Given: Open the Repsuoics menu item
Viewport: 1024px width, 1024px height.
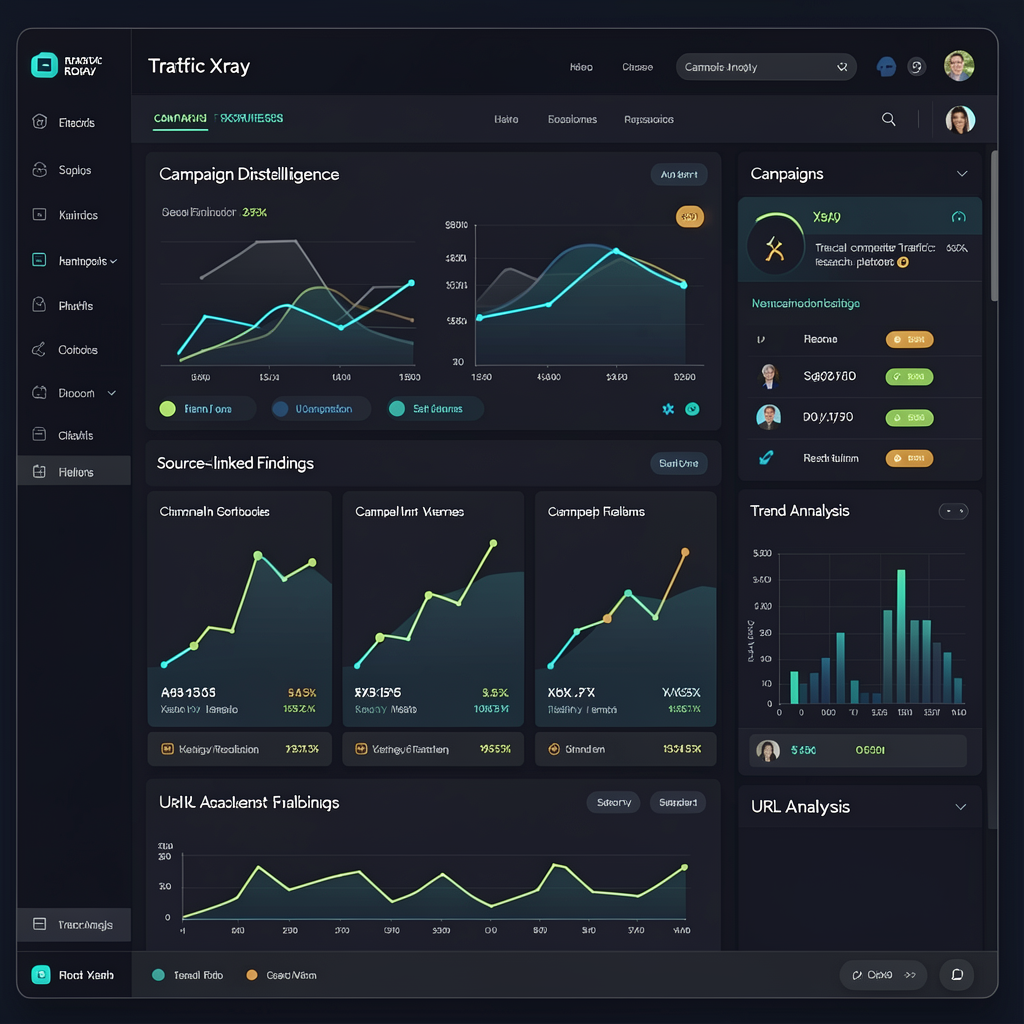Looking at the screenshot, I should pos(648,119).
